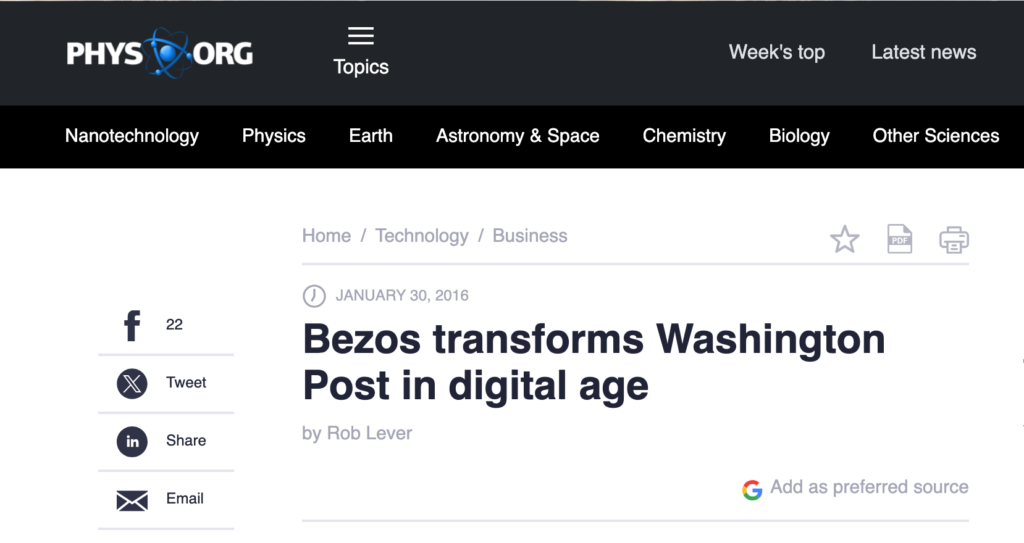Click the Phys.org logo
1024x543 pixels.
tap(159, 52)
